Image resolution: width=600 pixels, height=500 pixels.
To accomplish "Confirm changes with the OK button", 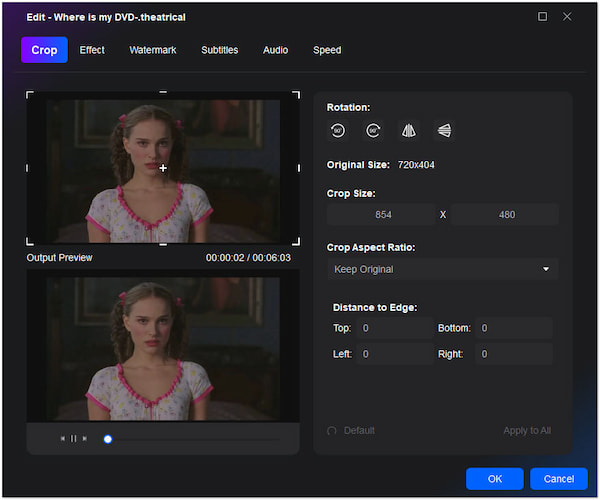I will (495, 479).
